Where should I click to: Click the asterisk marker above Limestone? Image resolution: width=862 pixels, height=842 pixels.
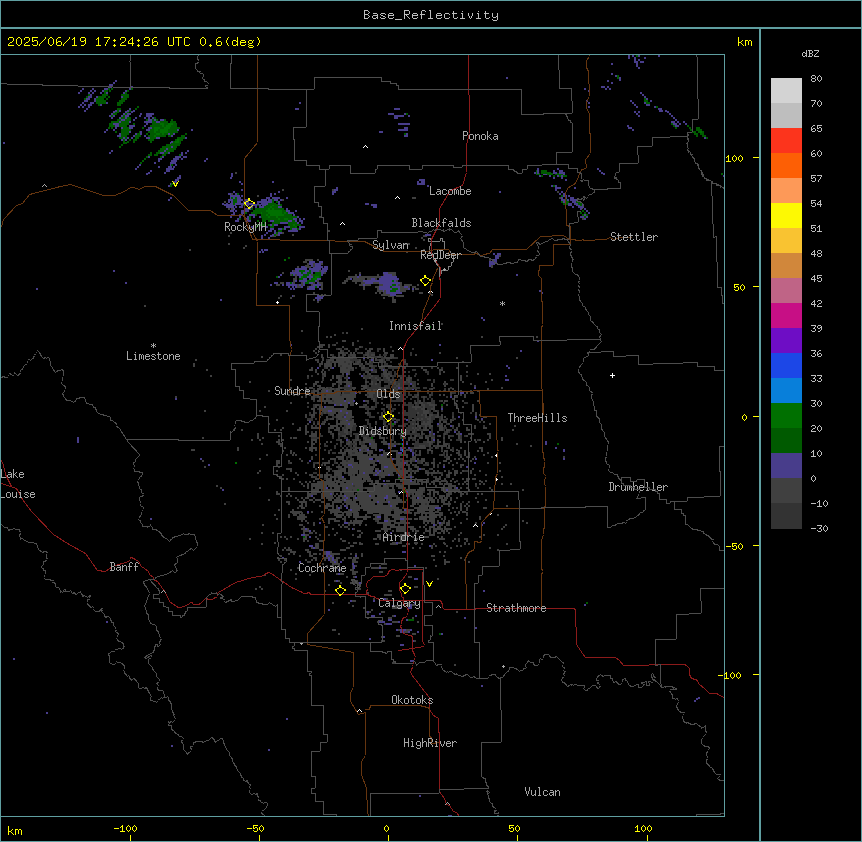tap(153, 346)
